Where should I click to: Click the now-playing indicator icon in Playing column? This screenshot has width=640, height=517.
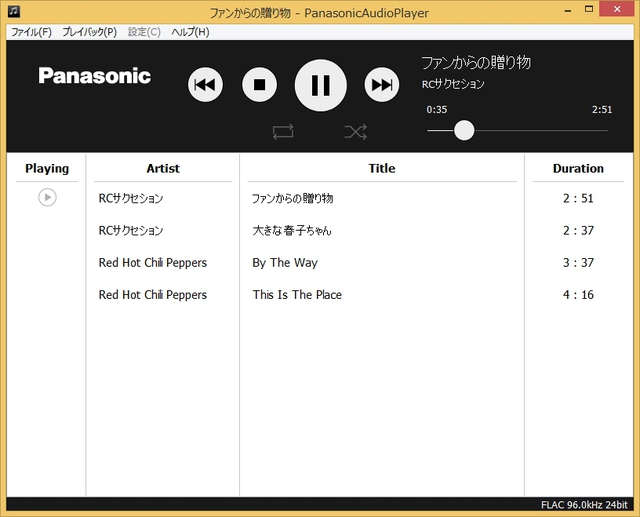47,197
